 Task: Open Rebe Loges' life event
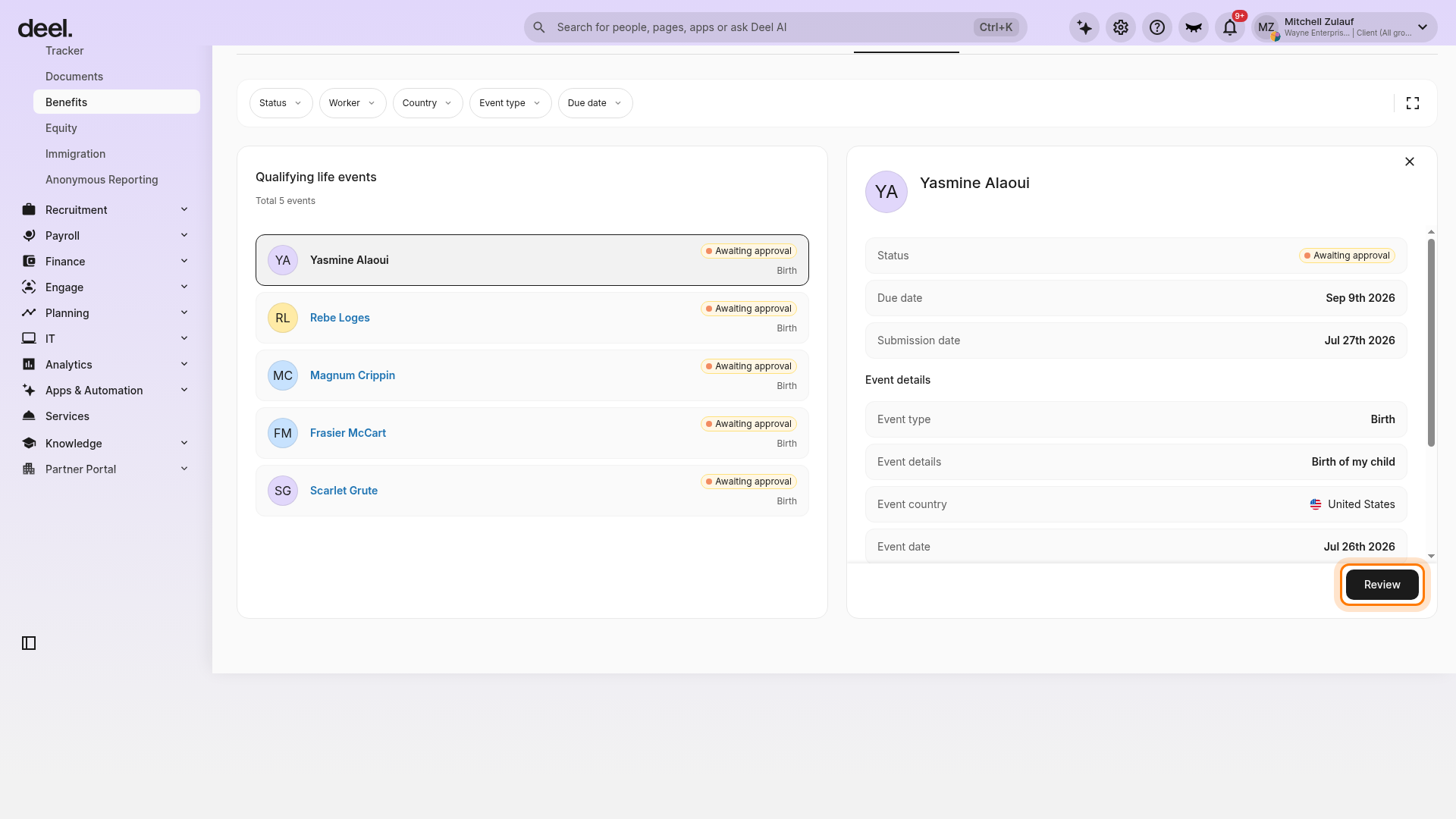pyautogui.click(x=532, y=318)
